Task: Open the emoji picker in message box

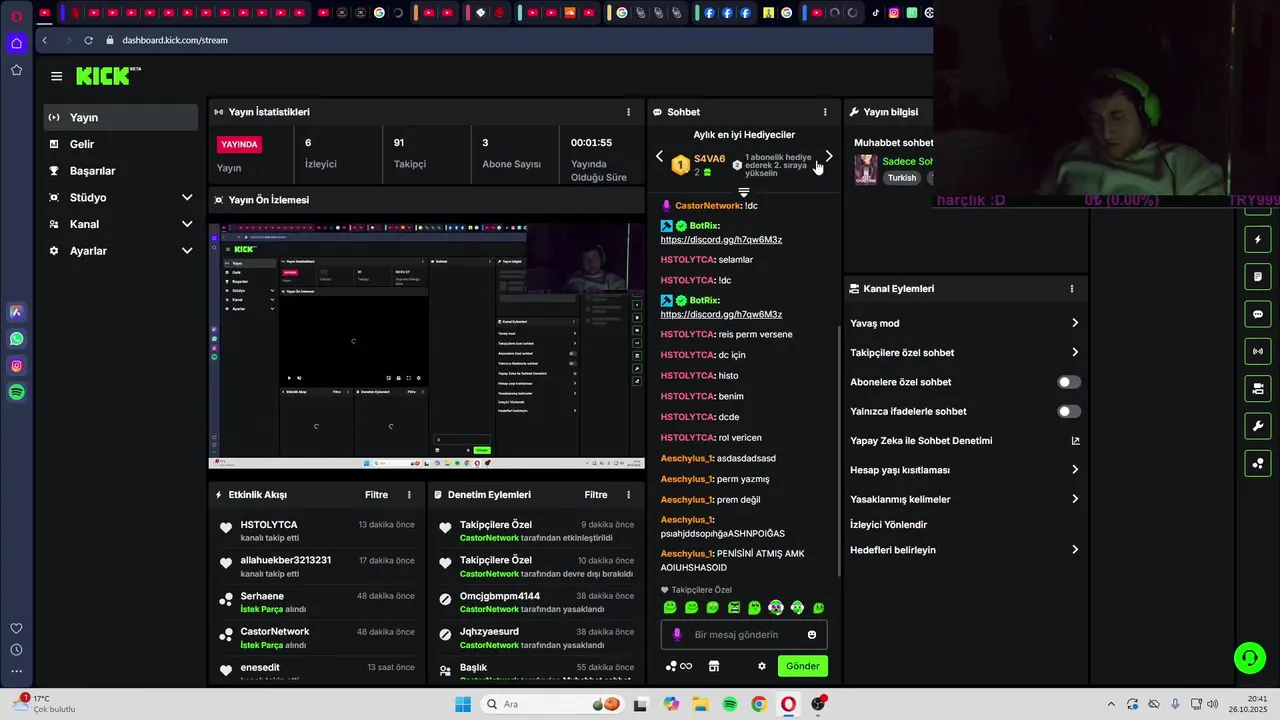Action: click(812, 635)
